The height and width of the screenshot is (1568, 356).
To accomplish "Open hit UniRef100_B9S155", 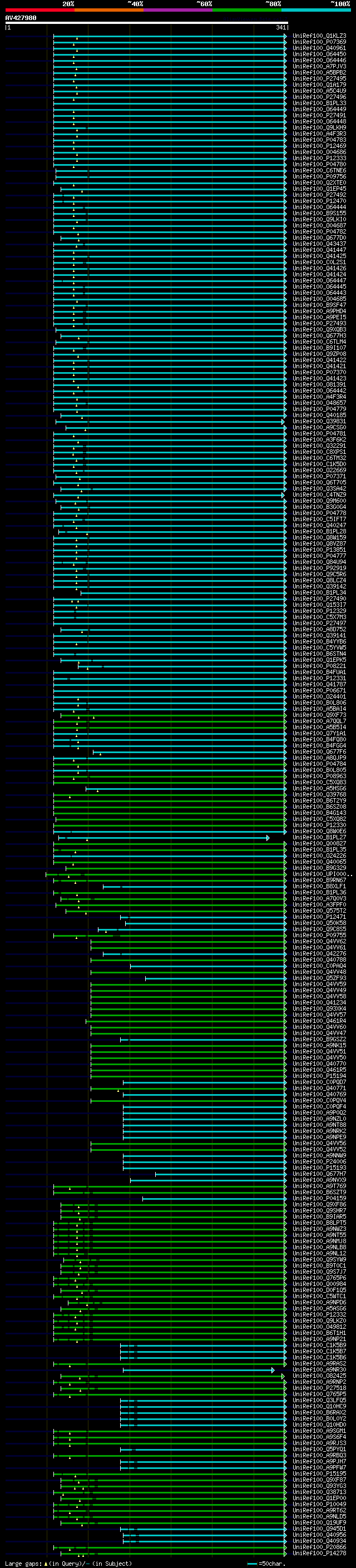I will (319, 213).
